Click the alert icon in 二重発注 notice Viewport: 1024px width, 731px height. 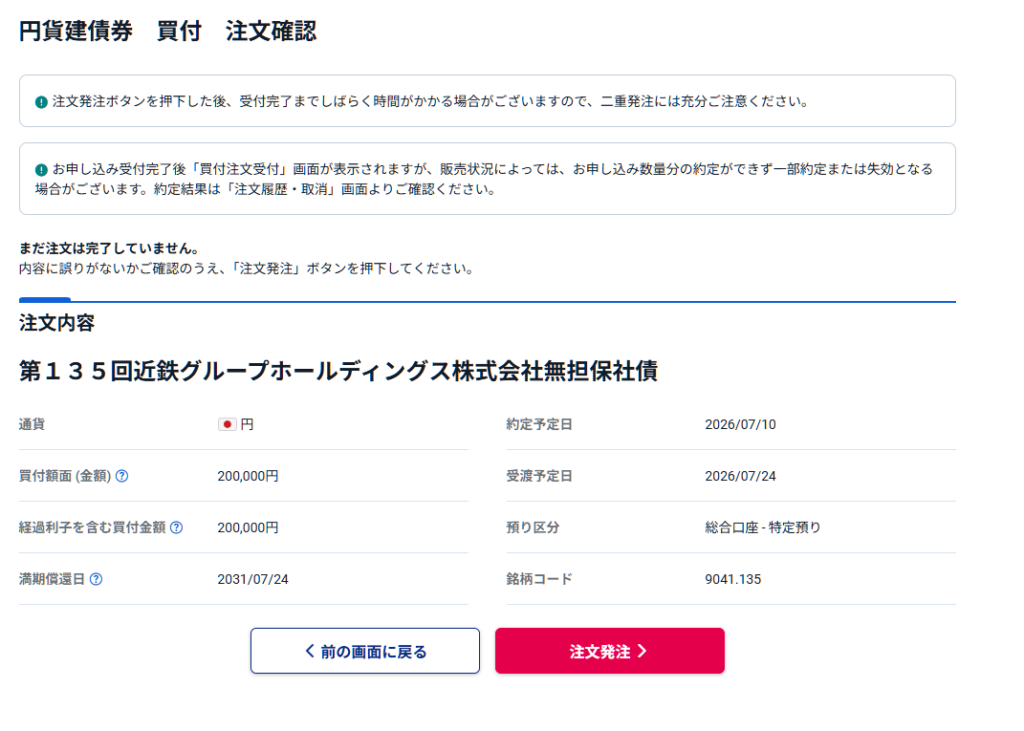click(41, 102)
